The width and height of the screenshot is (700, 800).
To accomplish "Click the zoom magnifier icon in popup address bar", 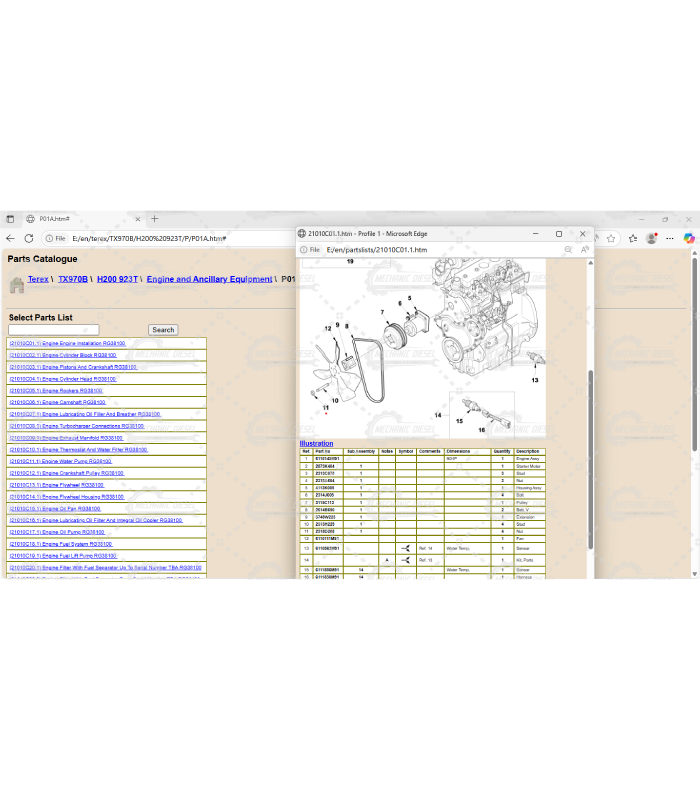I will pos(569,250).
